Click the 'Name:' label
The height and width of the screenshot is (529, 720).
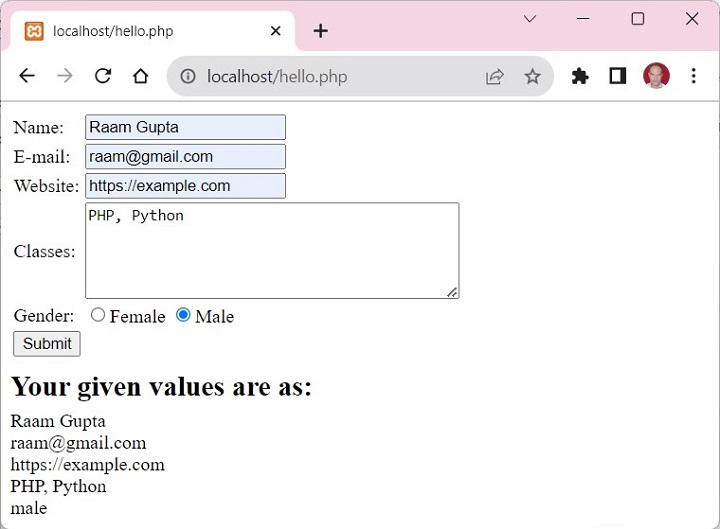[39, 127]
